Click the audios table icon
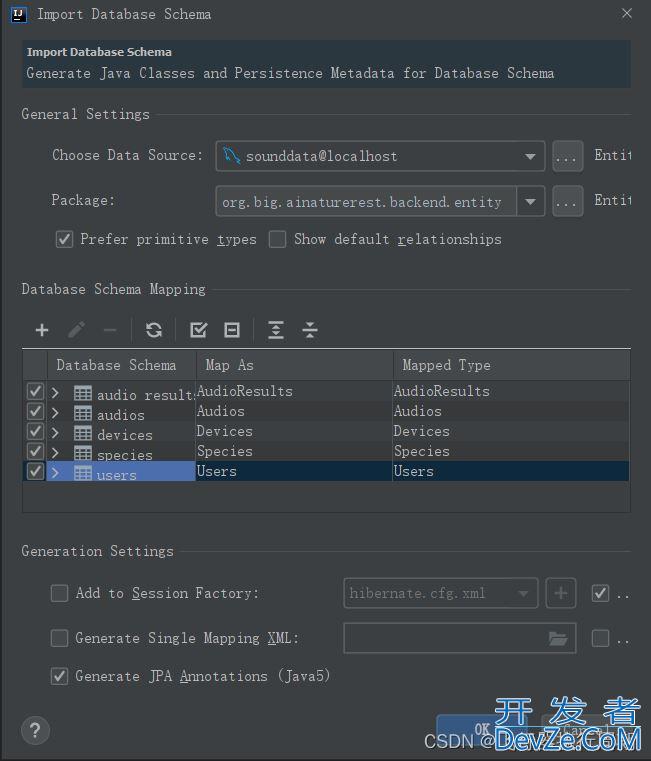The image size is (651, 761). pos(83,413)
